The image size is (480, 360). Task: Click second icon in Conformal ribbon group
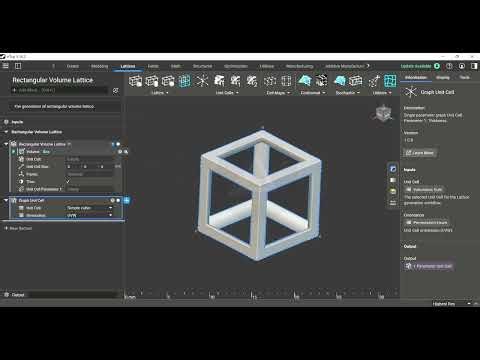click(321, 81)
